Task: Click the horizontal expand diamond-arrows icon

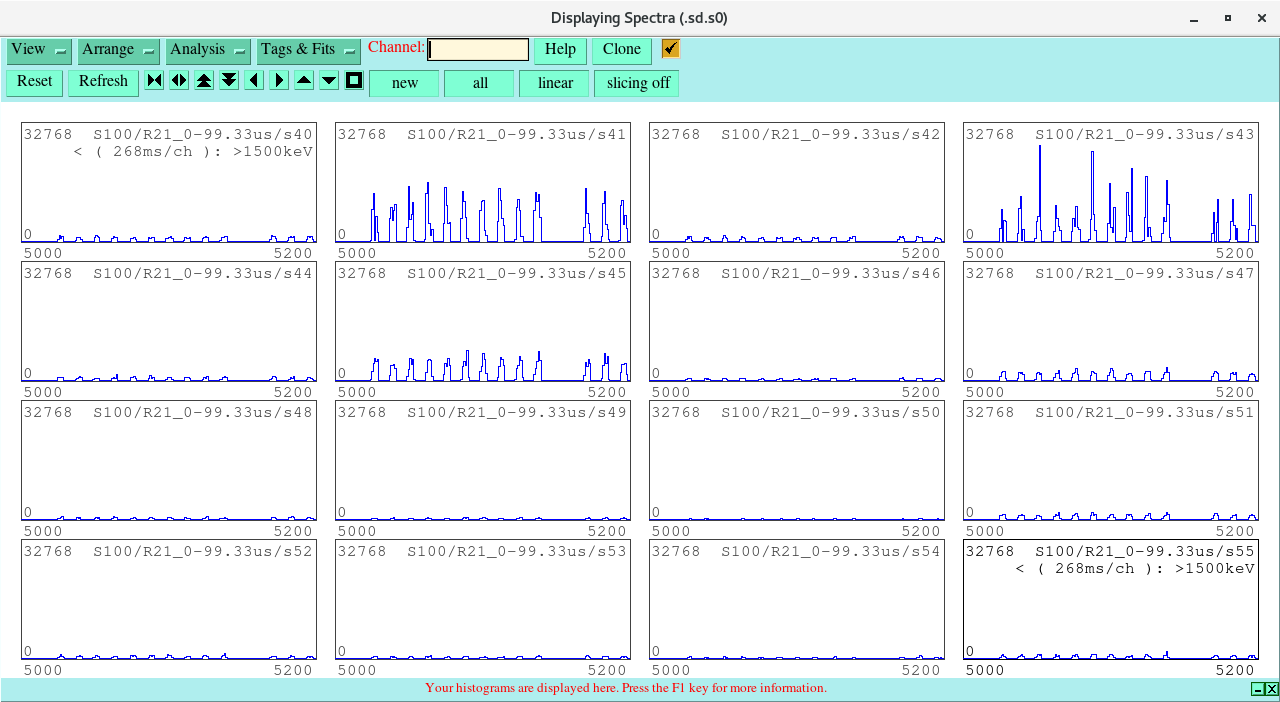Action: coord(179,81)
